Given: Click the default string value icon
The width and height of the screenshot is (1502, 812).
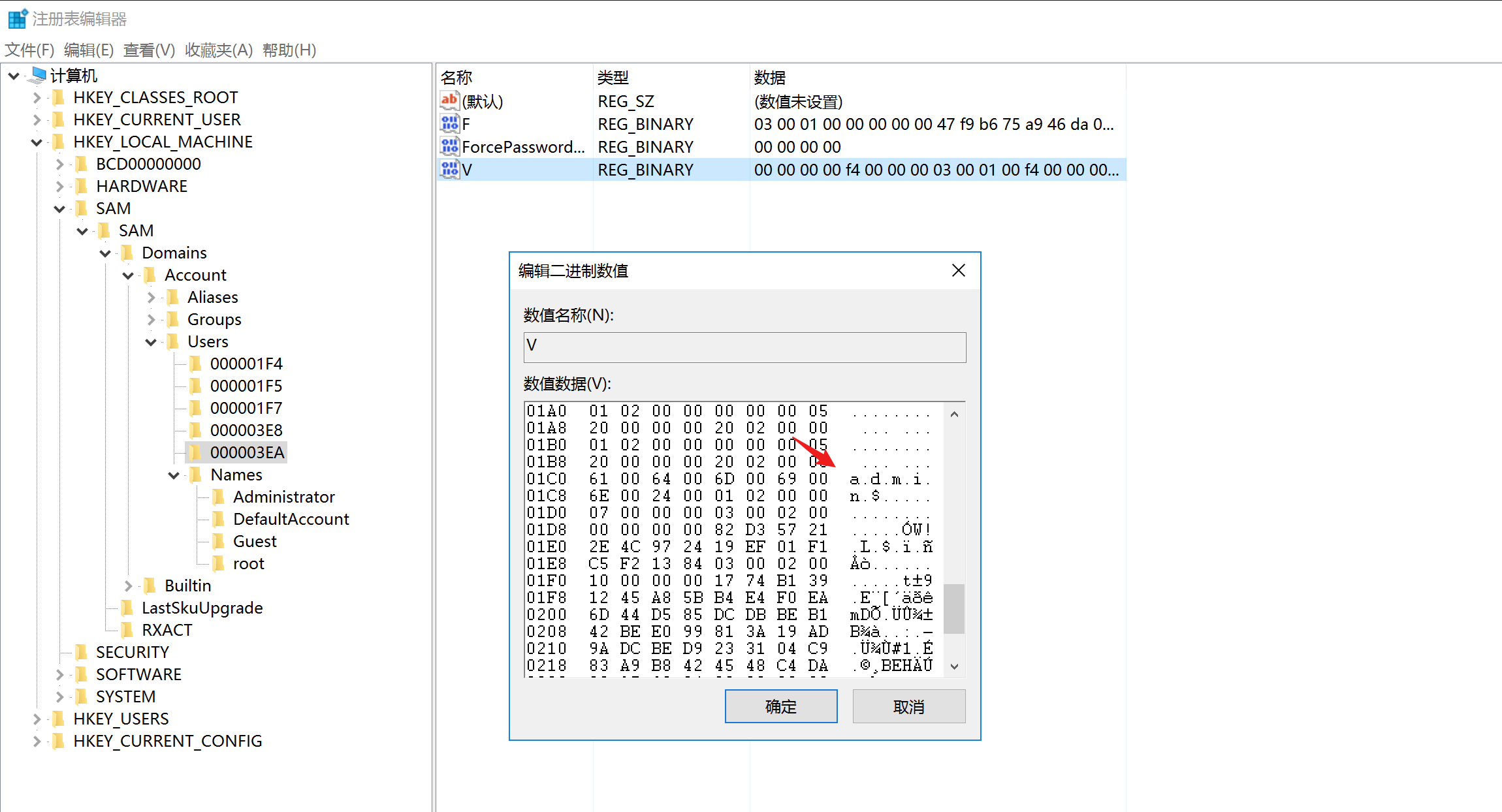Looking at the screenshot, I should [x=449, y=101].
